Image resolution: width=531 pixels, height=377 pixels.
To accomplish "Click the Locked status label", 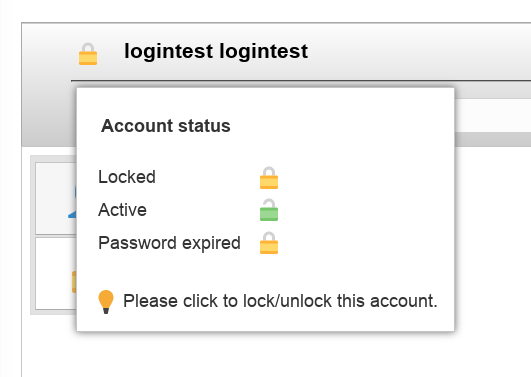I will tap(127, 177).
